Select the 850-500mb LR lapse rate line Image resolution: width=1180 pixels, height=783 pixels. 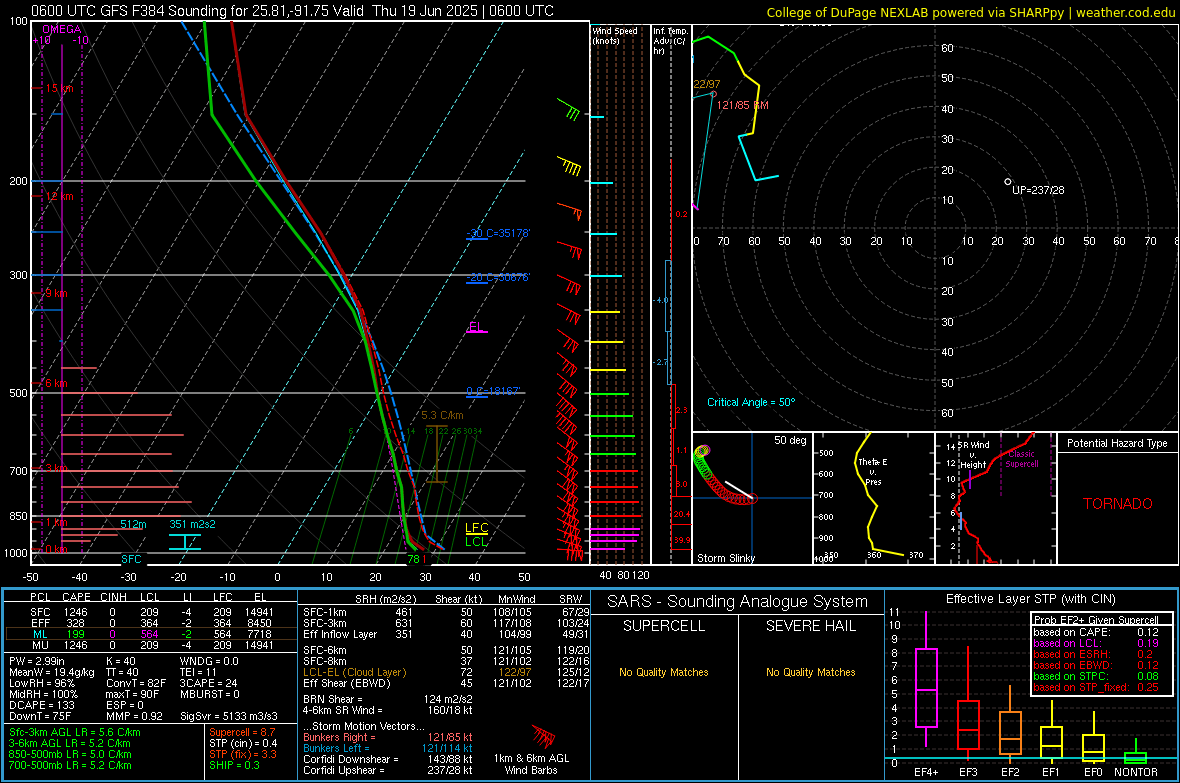70,754
